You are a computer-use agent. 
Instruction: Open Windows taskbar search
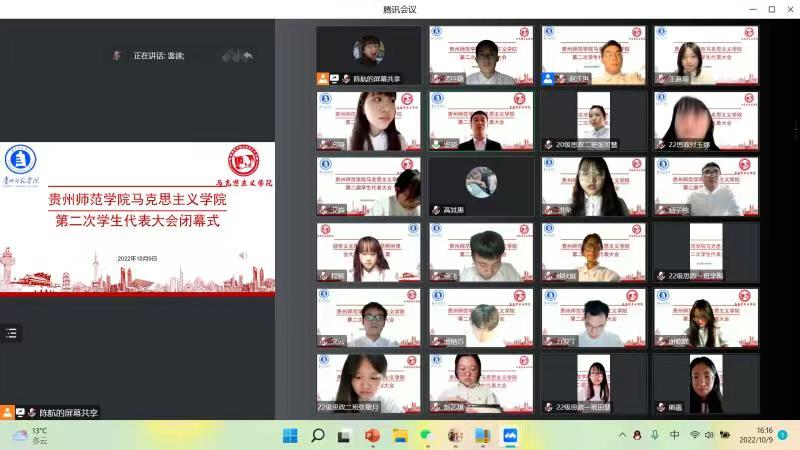click(x=318, y=436)
